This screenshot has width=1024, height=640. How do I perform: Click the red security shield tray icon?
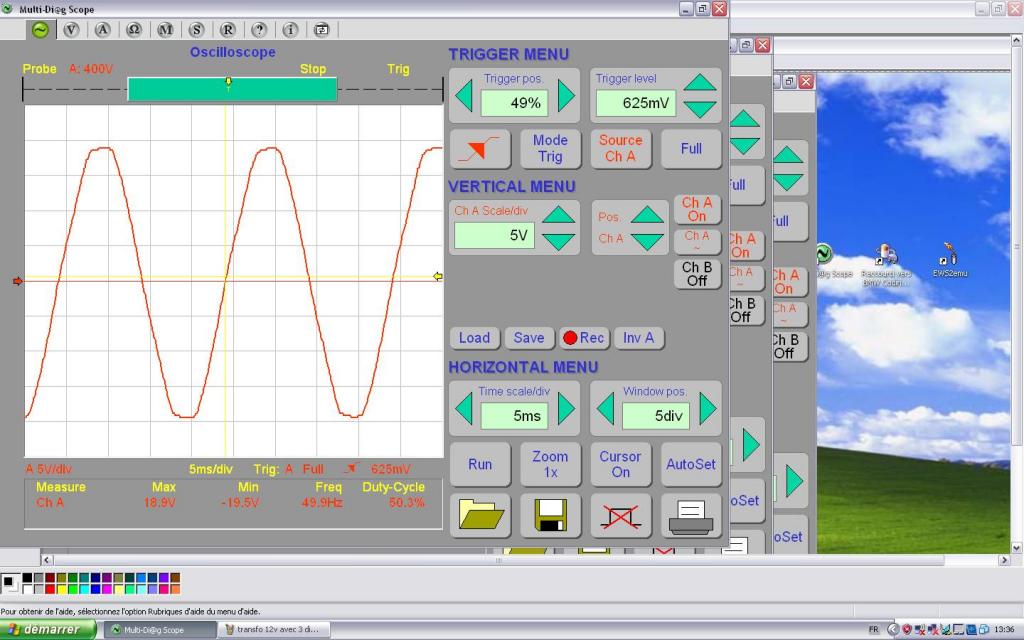pos(906,630)
